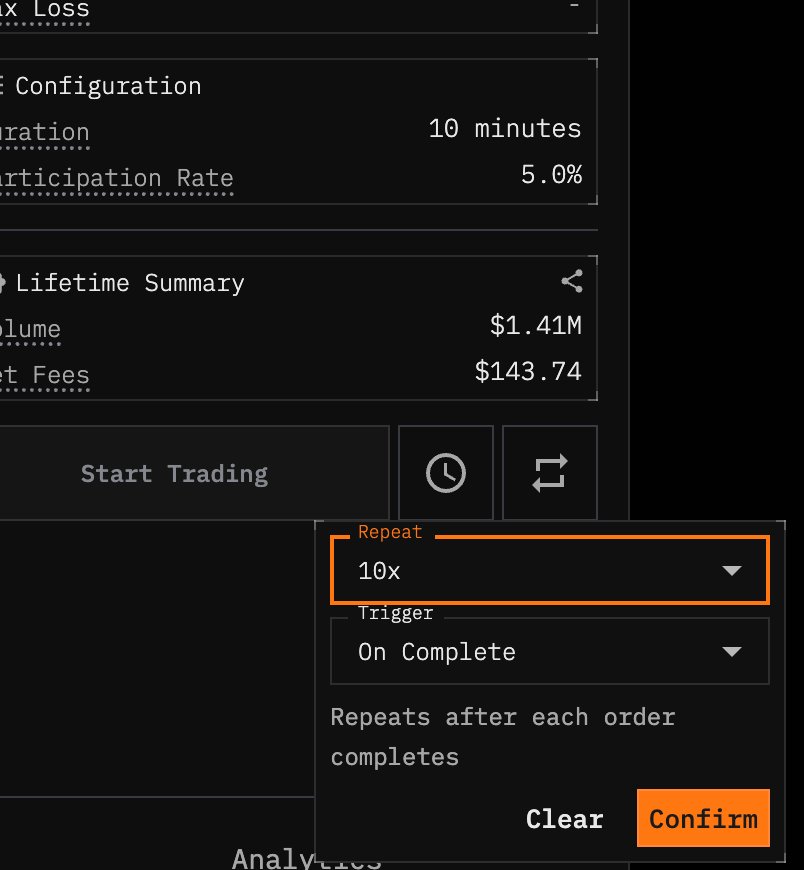Select the 10 minutes duration value
The image size is (804, 870).
pyautogui.click(x=505, y=129)
